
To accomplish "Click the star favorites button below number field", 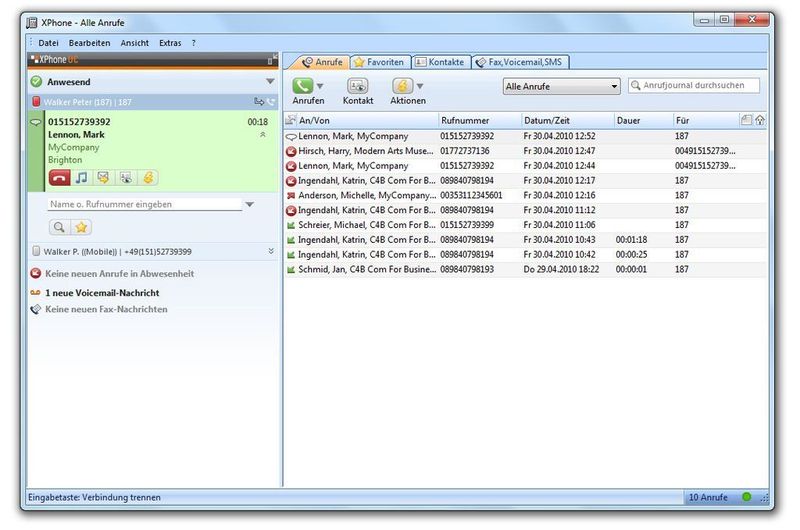I will point(81,227).
